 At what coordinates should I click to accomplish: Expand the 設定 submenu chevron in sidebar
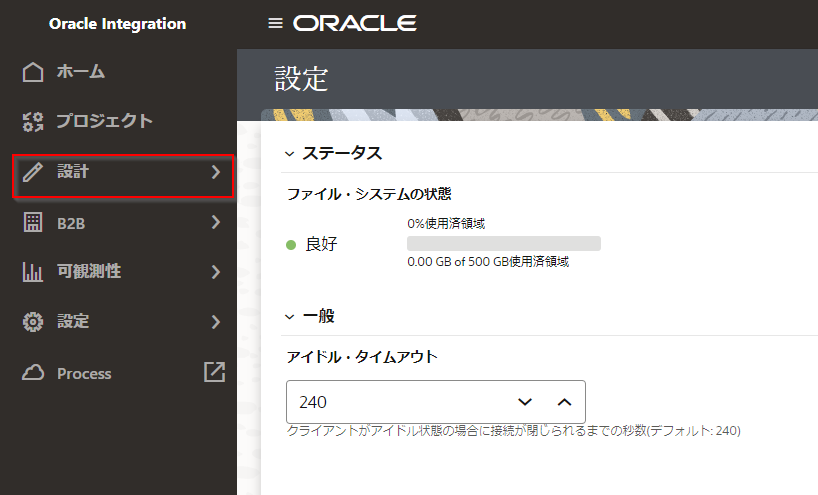pyautogui.click(x=215, y=322)
